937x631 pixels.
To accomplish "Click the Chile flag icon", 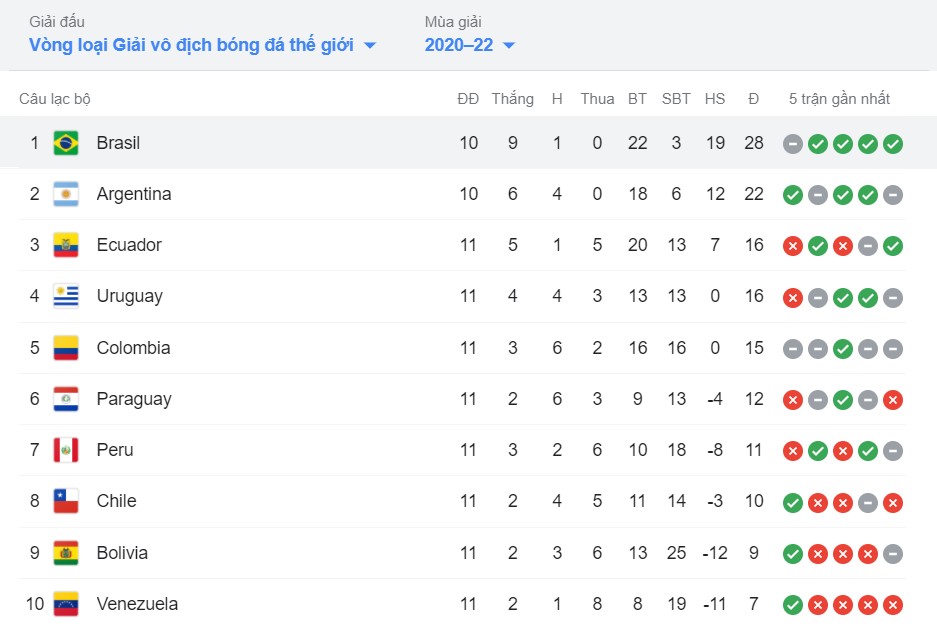I will pyautogui.click(x=66, y=501).
